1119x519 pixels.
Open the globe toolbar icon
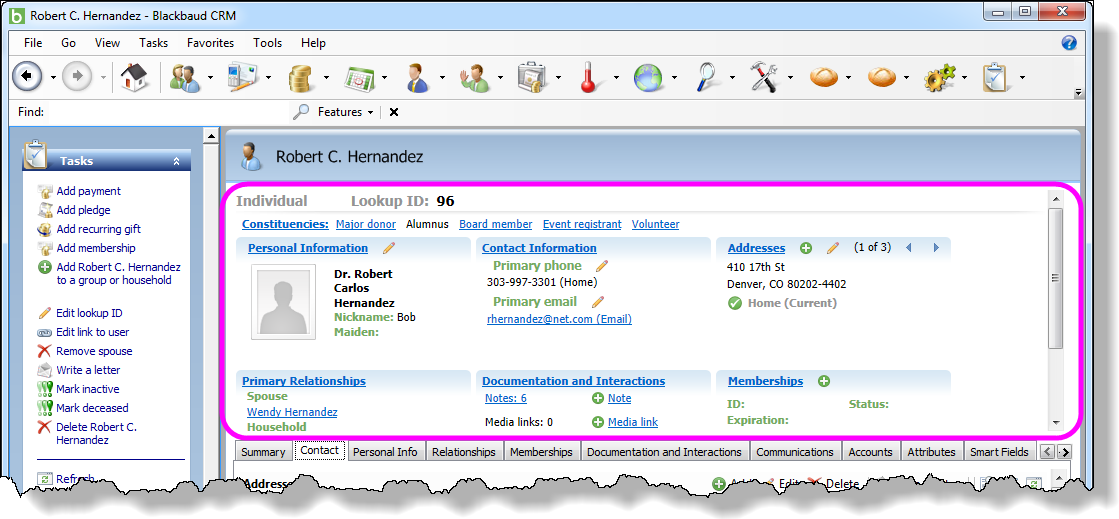click(x=648, y=77)
